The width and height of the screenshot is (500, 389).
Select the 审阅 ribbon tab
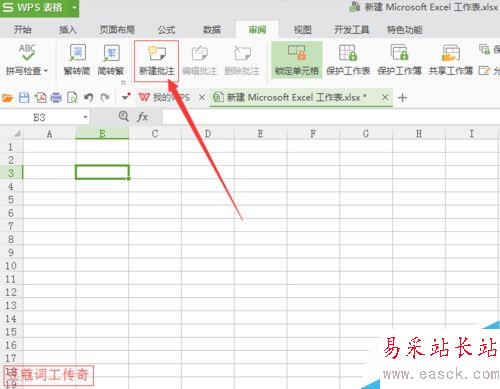click(x=257, y=30)
